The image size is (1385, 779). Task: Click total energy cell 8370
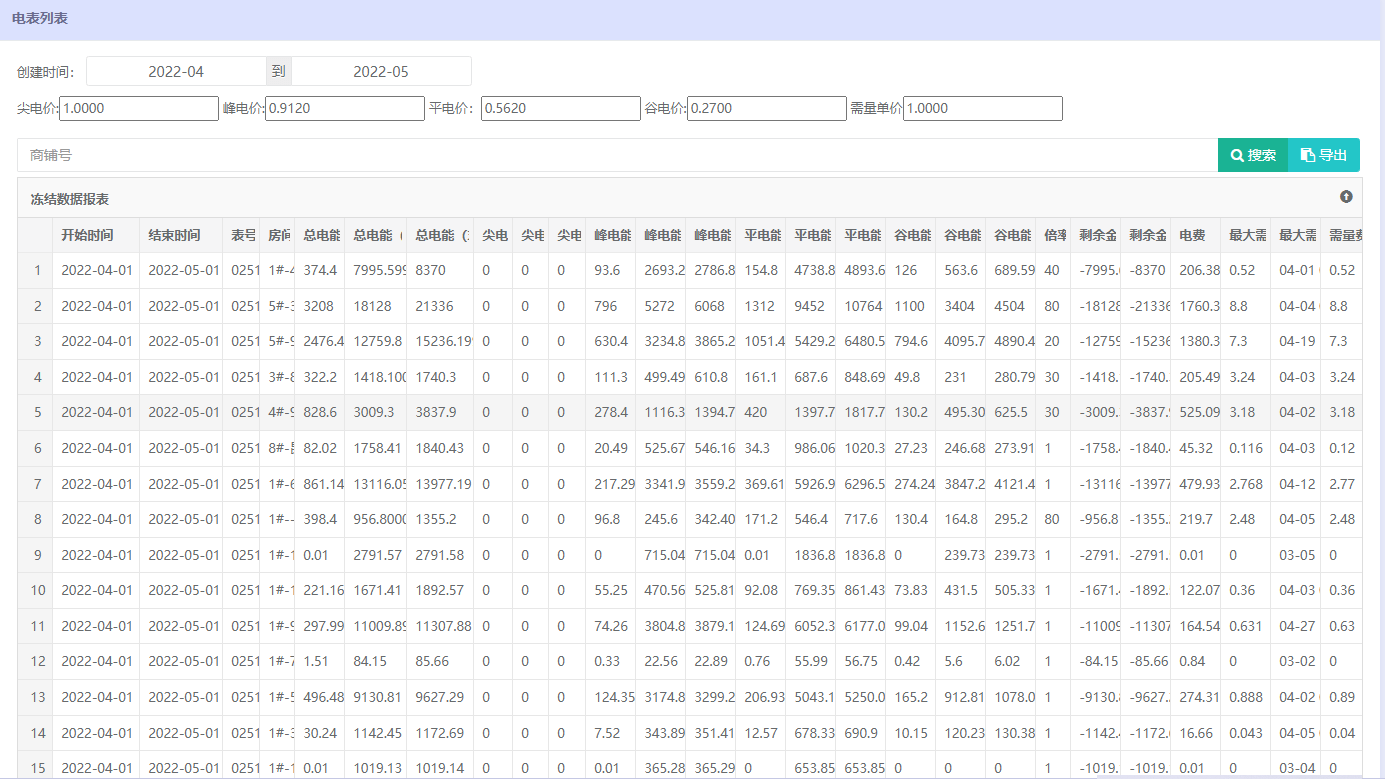pyautogui.click(x=440, y=270)
